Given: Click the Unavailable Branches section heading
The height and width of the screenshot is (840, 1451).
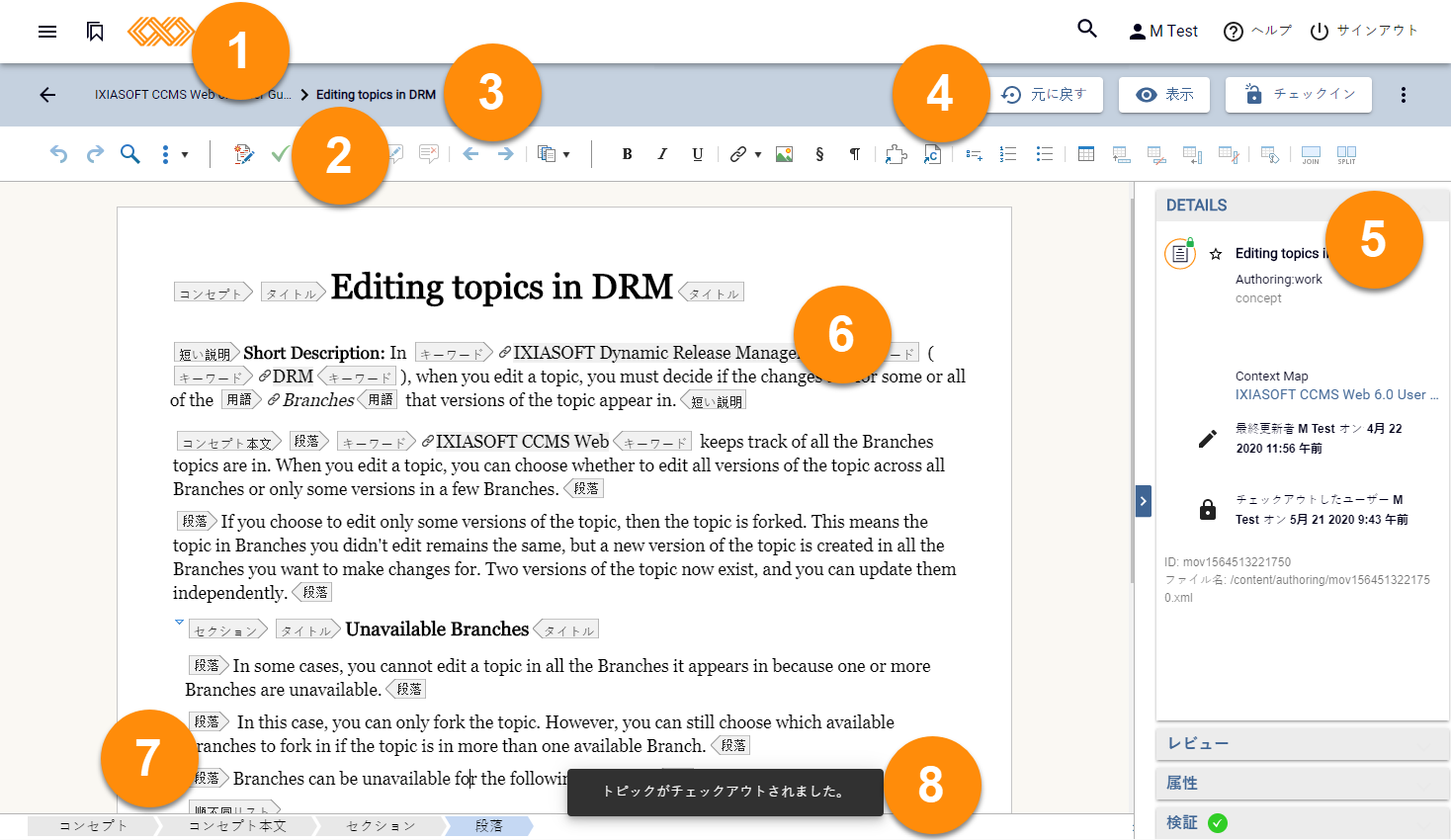Looking at the screenshot, I should coord(438,630).
